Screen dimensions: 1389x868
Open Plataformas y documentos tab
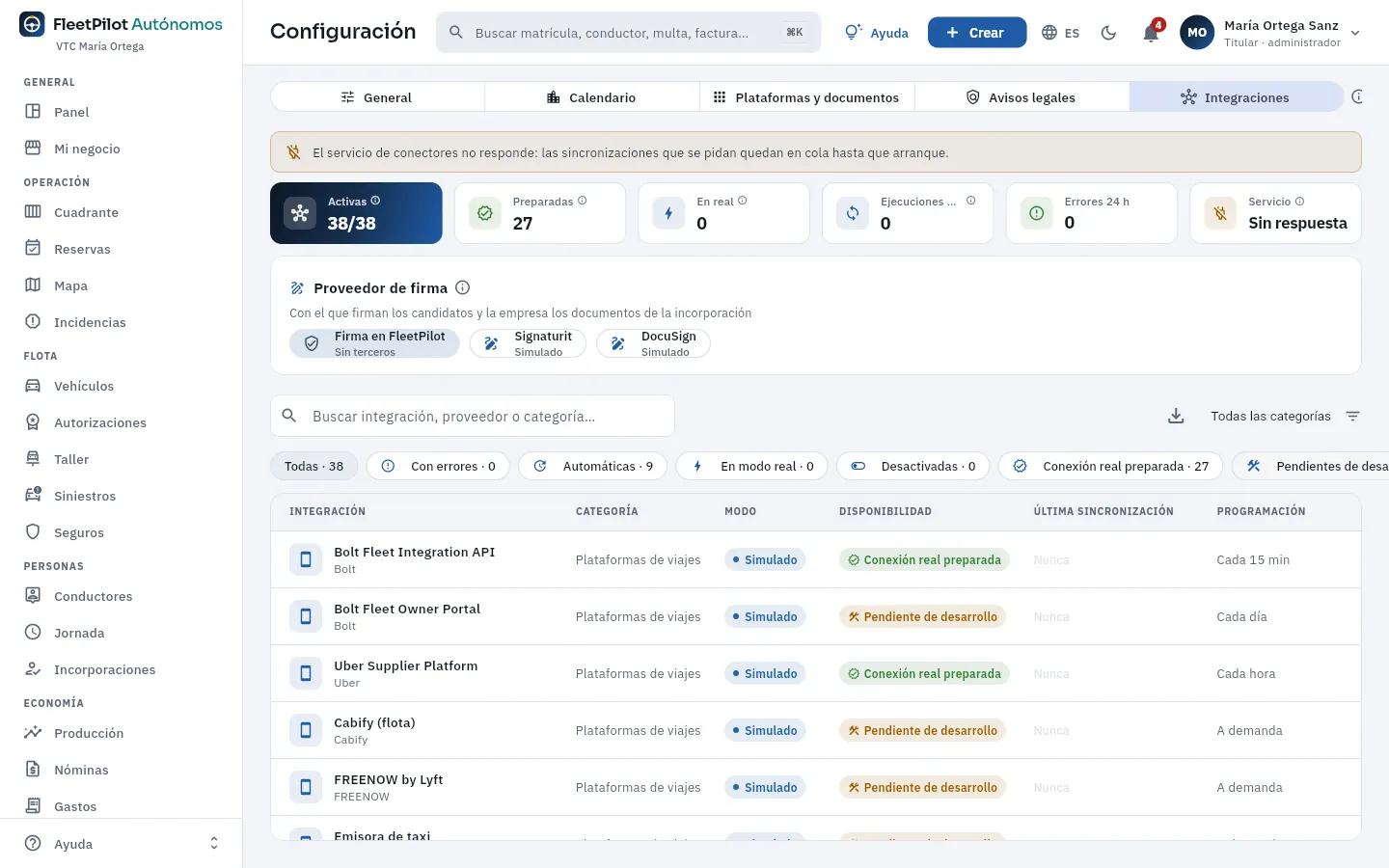(x=806, y=96)
